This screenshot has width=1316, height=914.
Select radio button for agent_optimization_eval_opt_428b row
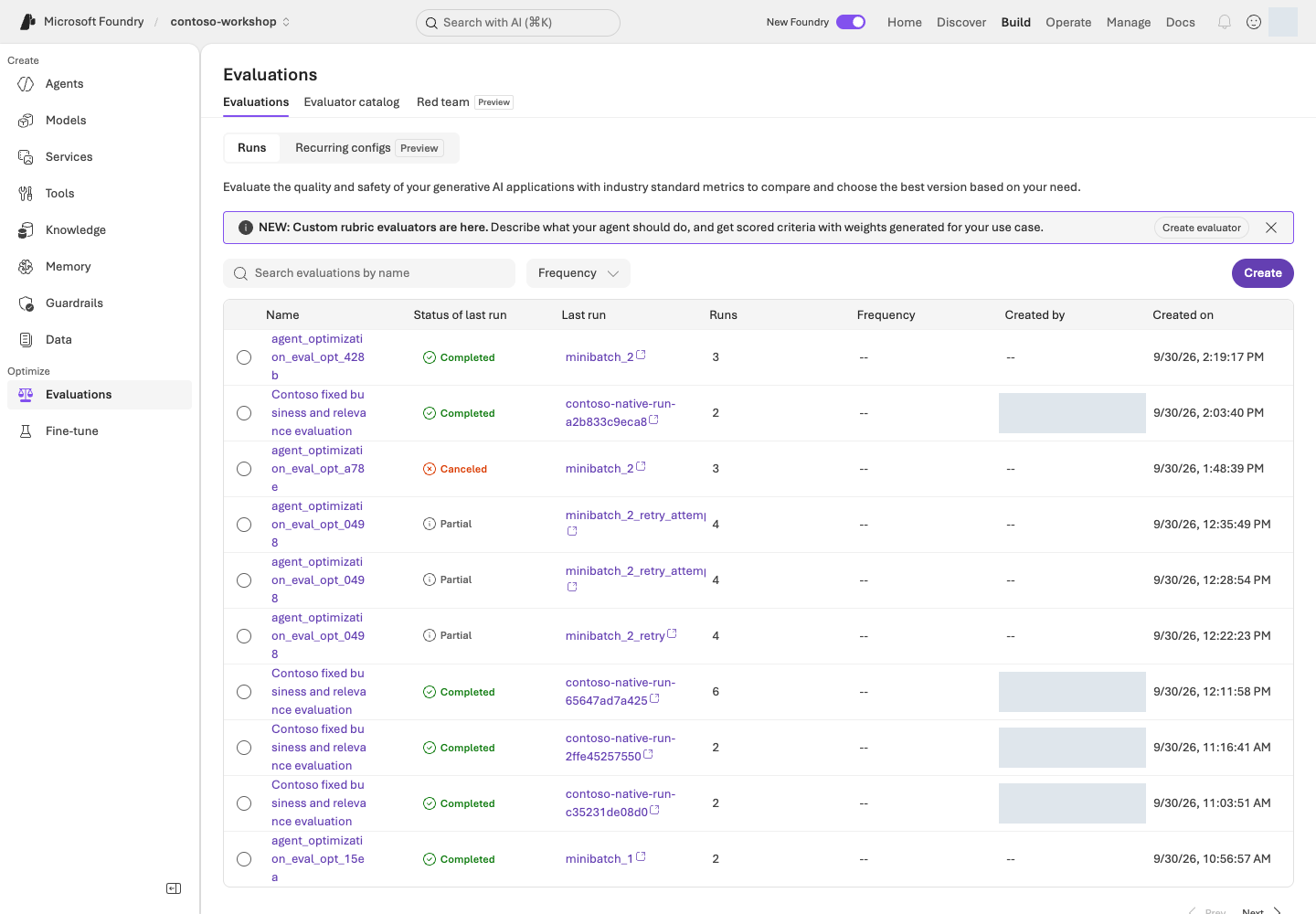click(x=244, y=357)
